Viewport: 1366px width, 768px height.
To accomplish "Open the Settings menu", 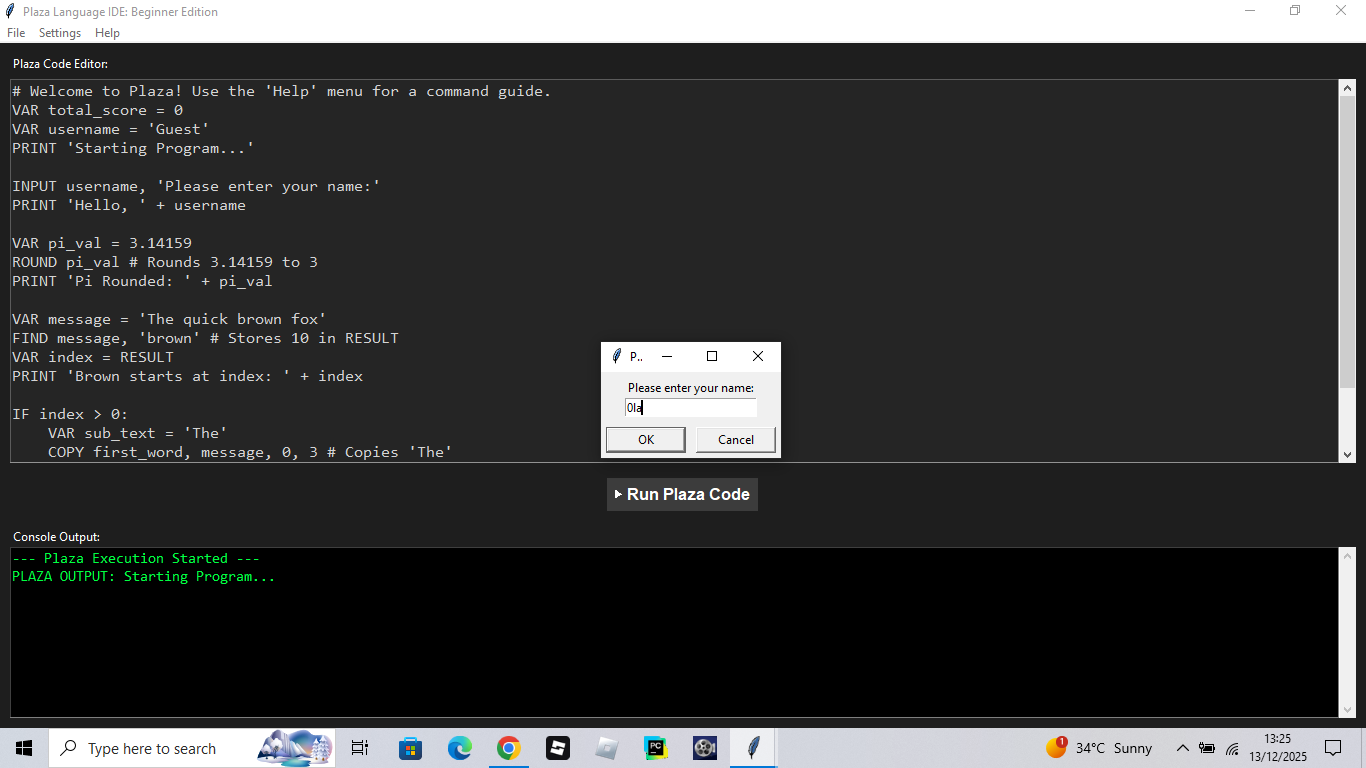I will 60,33.
